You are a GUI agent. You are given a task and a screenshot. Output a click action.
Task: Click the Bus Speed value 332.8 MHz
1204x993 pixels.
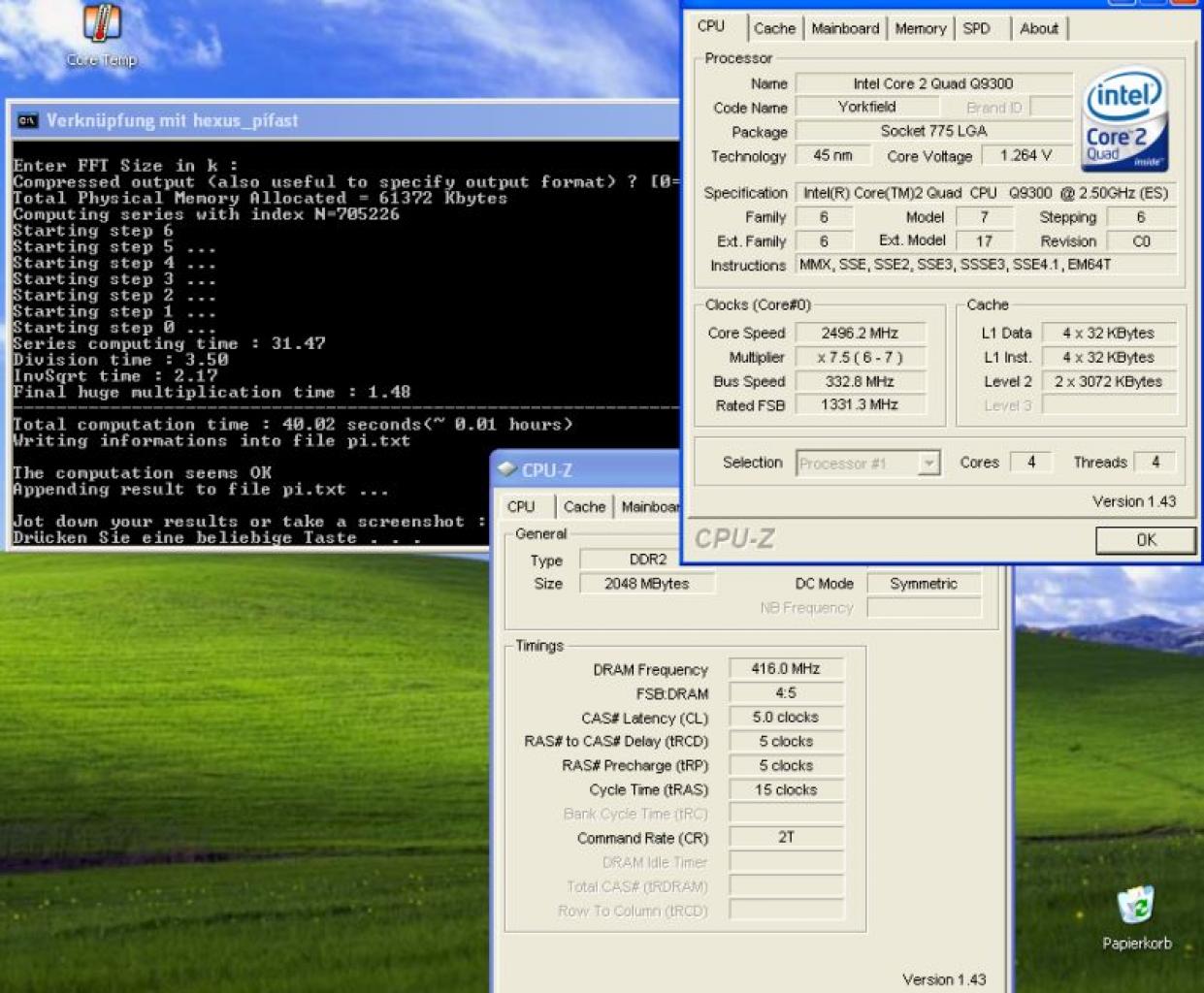860,381
